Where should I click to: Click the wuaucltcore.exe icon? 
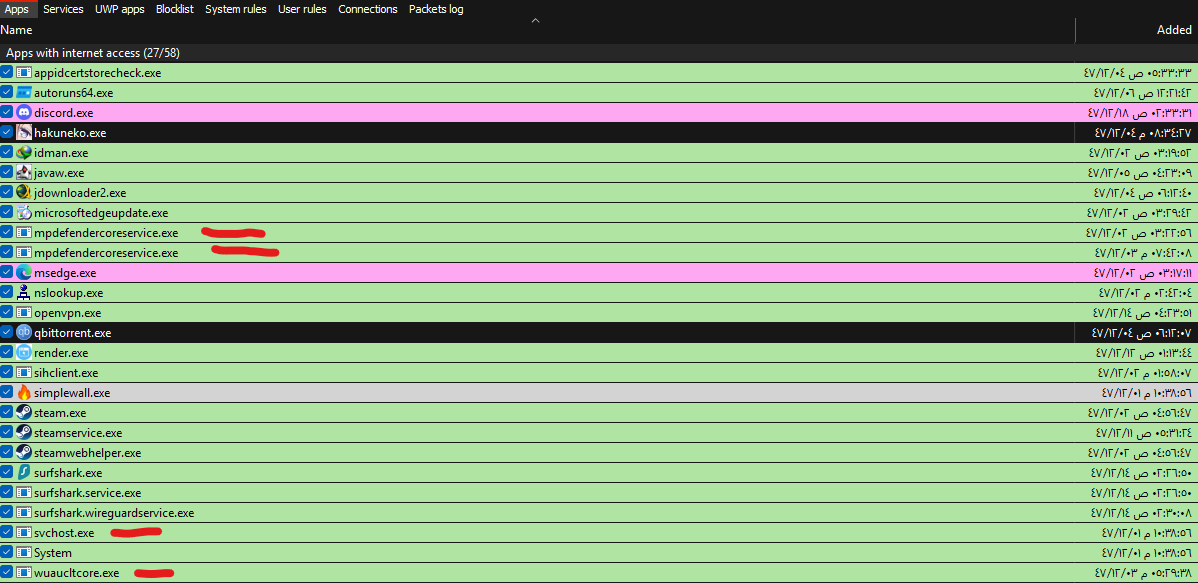click(24, 572)
